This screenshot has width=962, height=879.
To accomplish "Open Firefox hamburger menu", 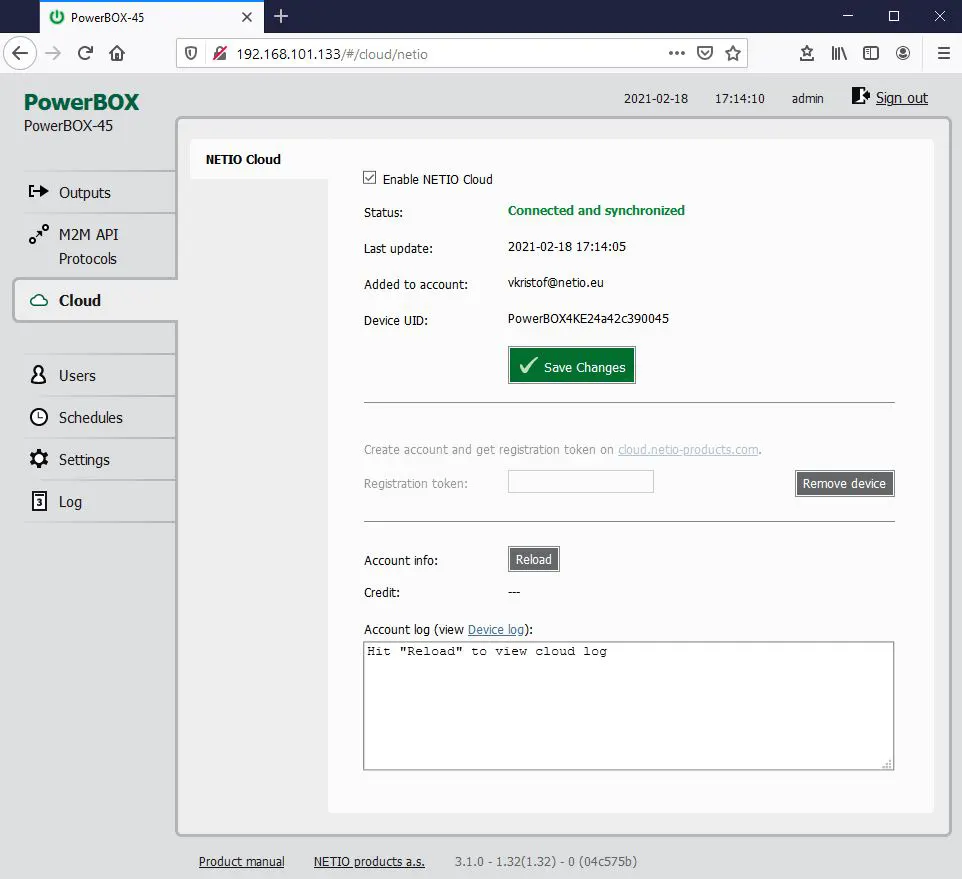I will coord(944,53).
